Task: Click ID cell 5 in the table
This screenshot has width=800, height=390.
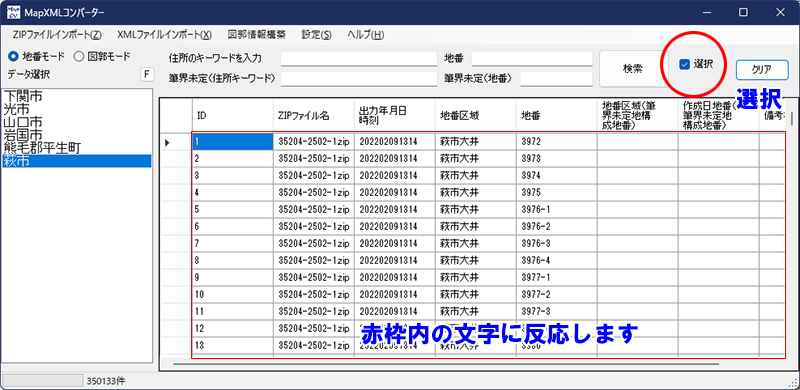Action: (x=233, y=210)
